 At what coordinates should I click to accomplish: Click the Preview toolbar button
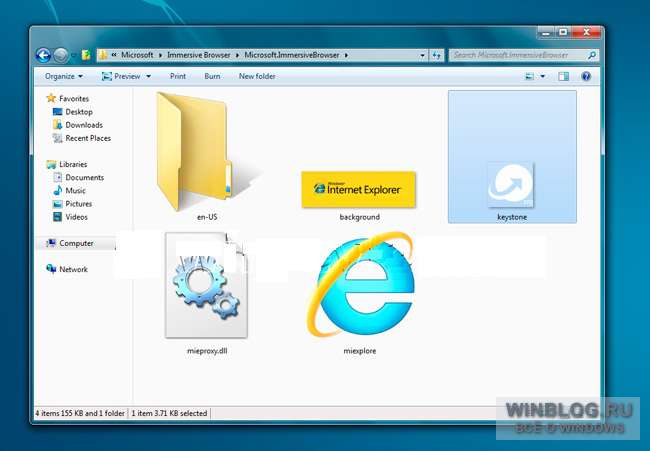[121, 76]
